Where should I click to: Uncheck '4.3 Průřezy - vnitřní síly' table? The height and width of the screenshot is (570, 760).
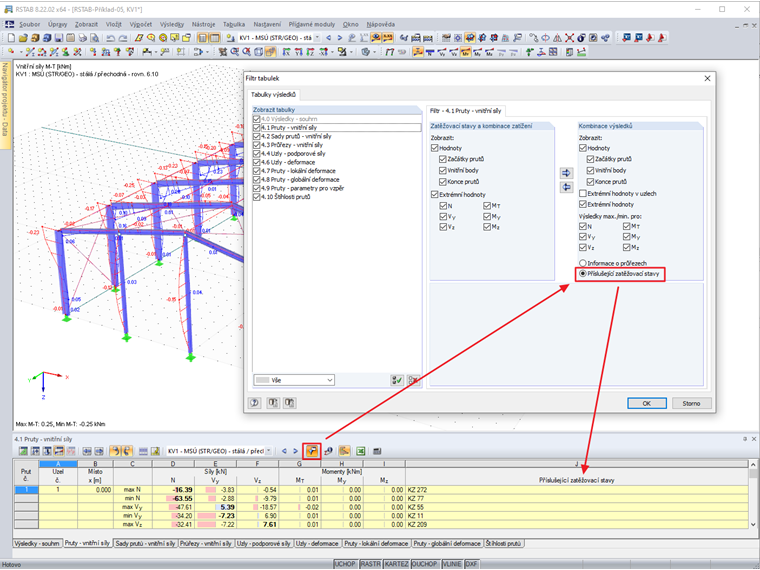tap(257, 144)
